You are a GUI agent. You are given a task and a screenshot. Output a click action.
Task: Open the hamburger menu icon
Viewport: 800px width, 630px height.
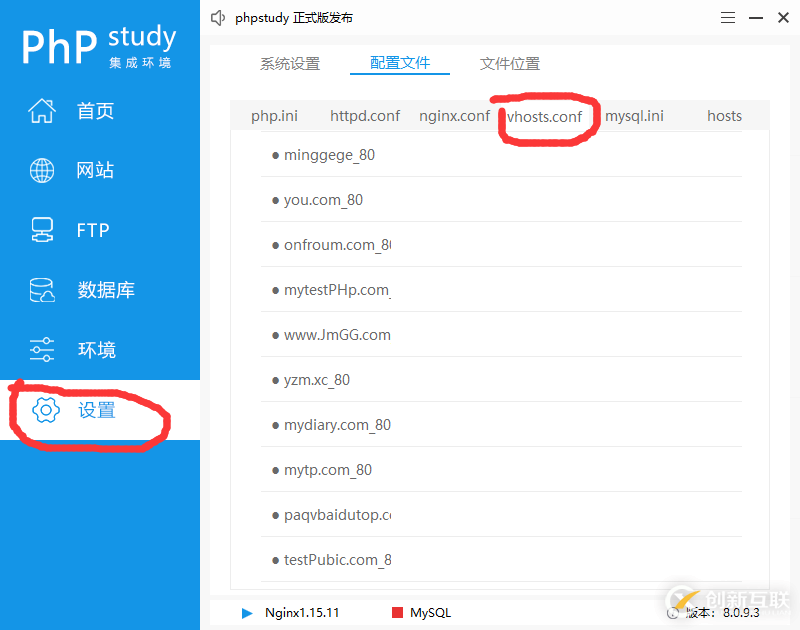point(728,18)
